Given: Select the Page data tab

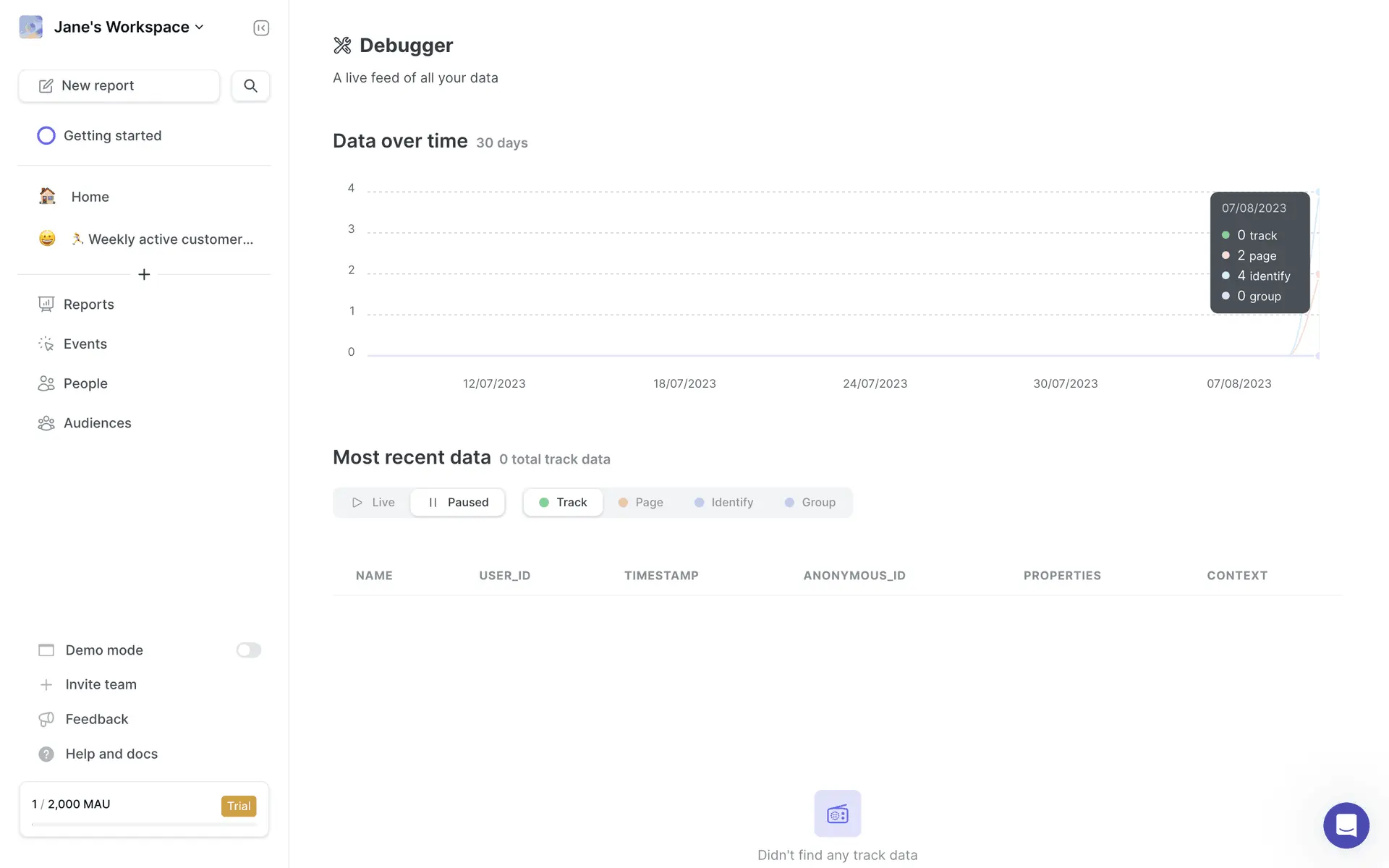Looking at the screenshot, I should 640,502.
